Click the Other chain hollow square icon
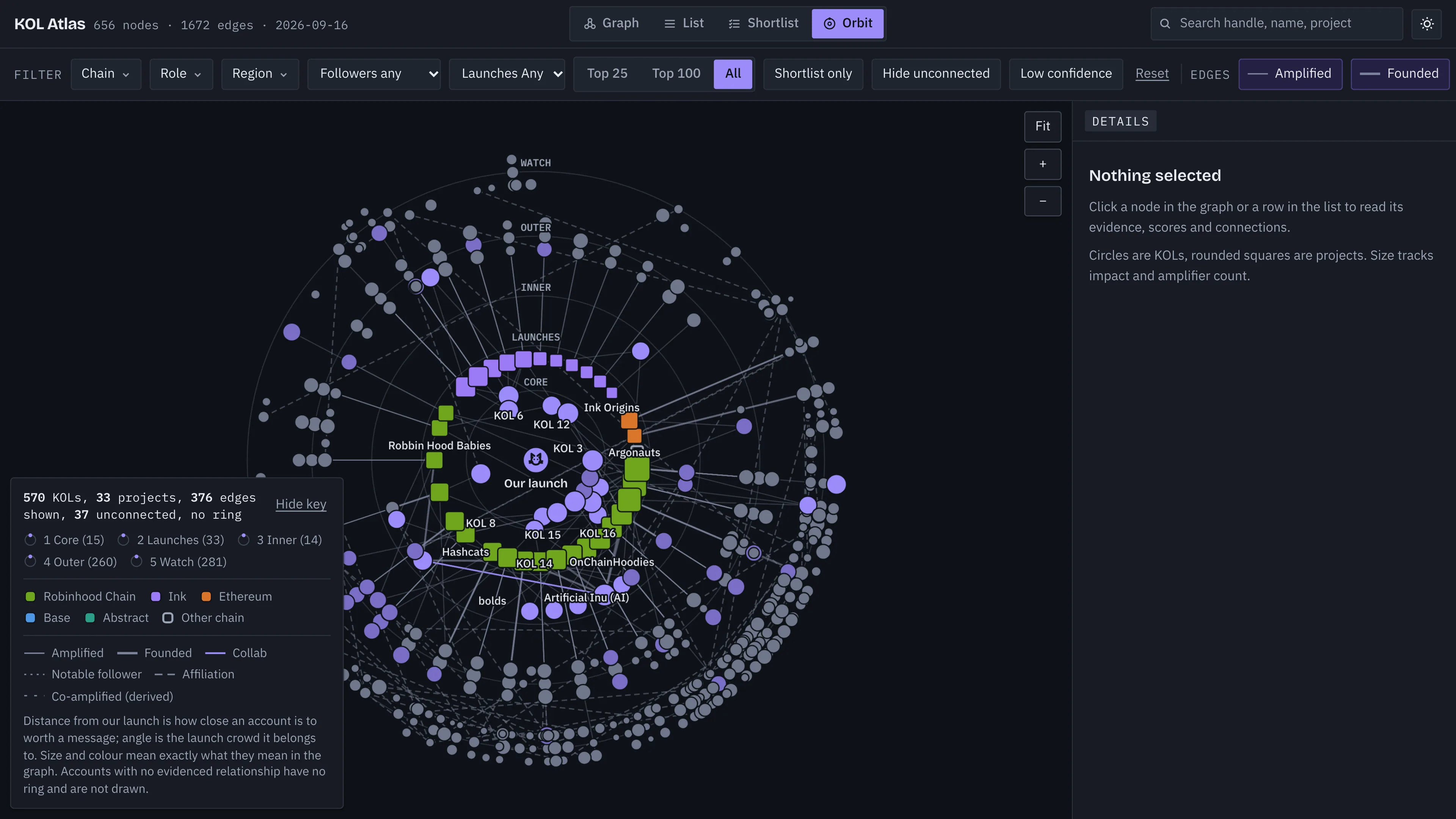Screen dimensions: 1456x819 168,618
